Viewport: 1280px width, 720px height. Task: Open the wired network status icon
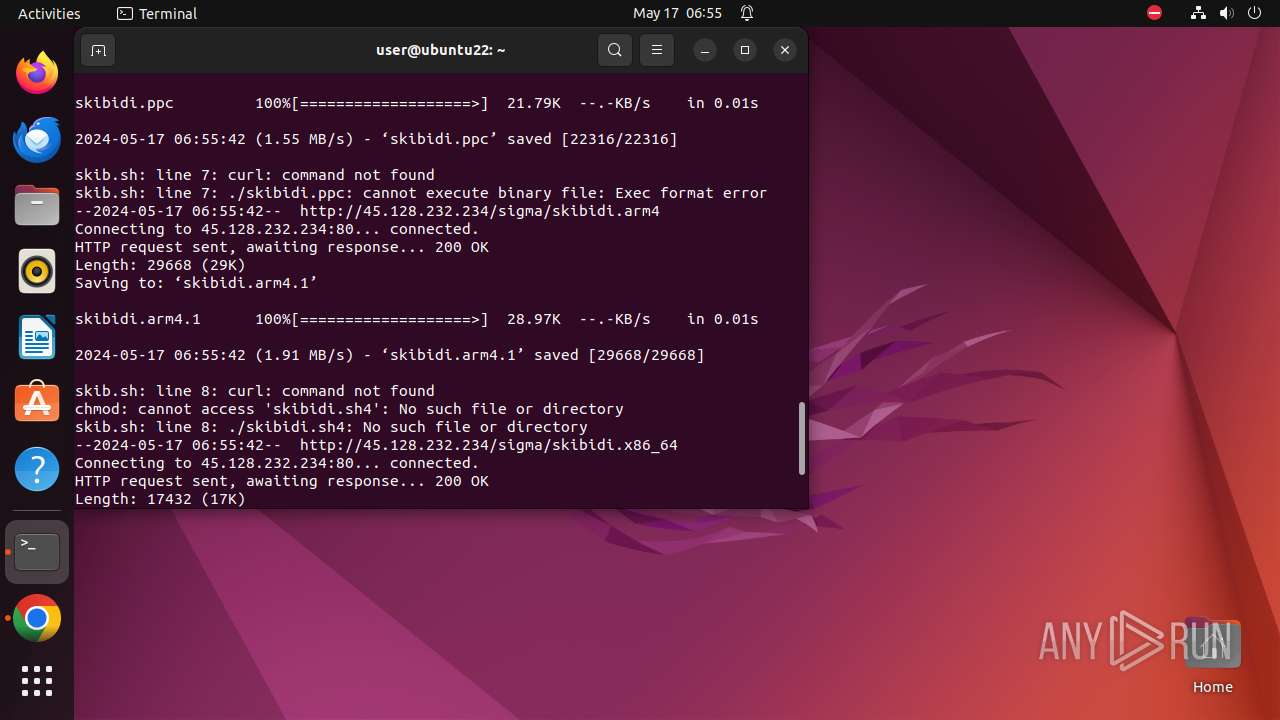1199,13
